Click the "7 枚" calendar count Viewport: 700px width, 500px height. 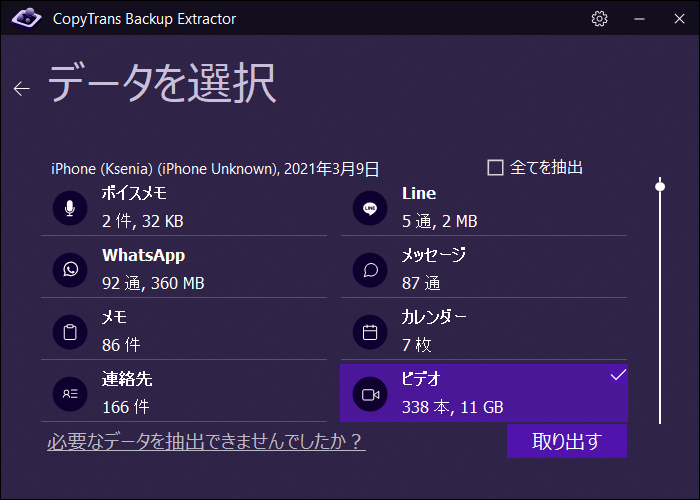417,345
